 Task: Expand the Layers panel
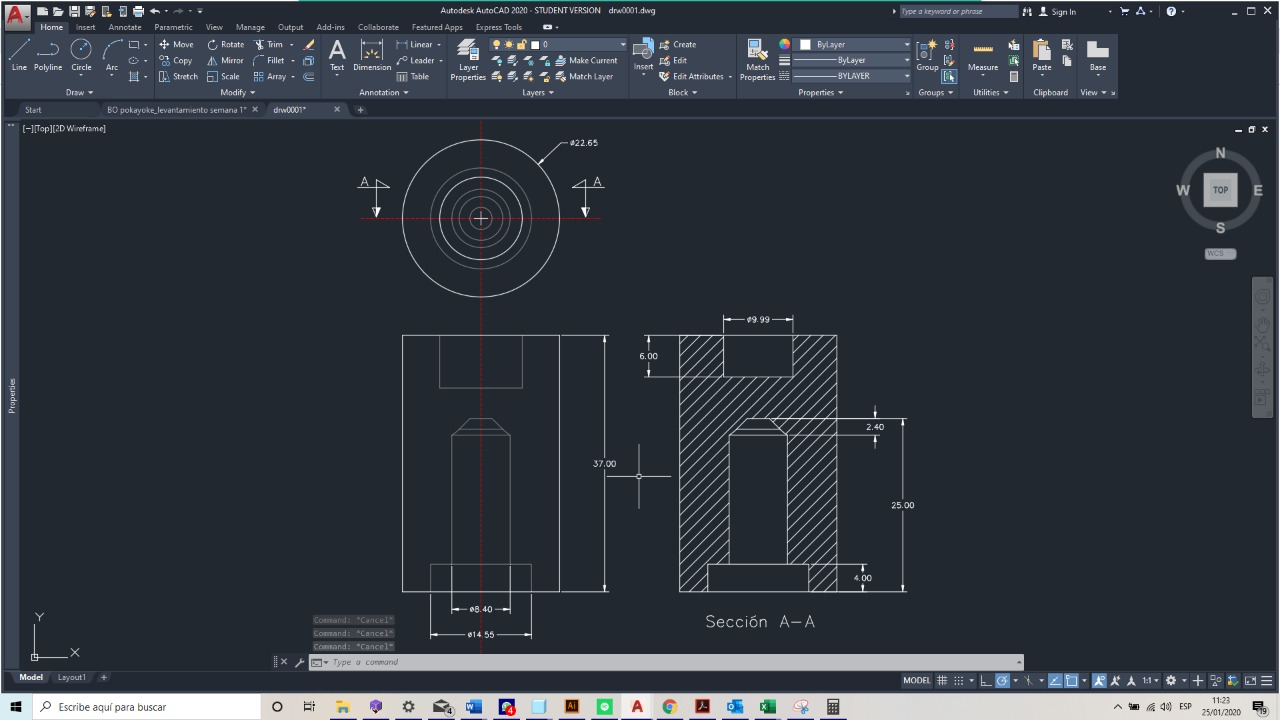pyautogui.click(x=538, y=92)
